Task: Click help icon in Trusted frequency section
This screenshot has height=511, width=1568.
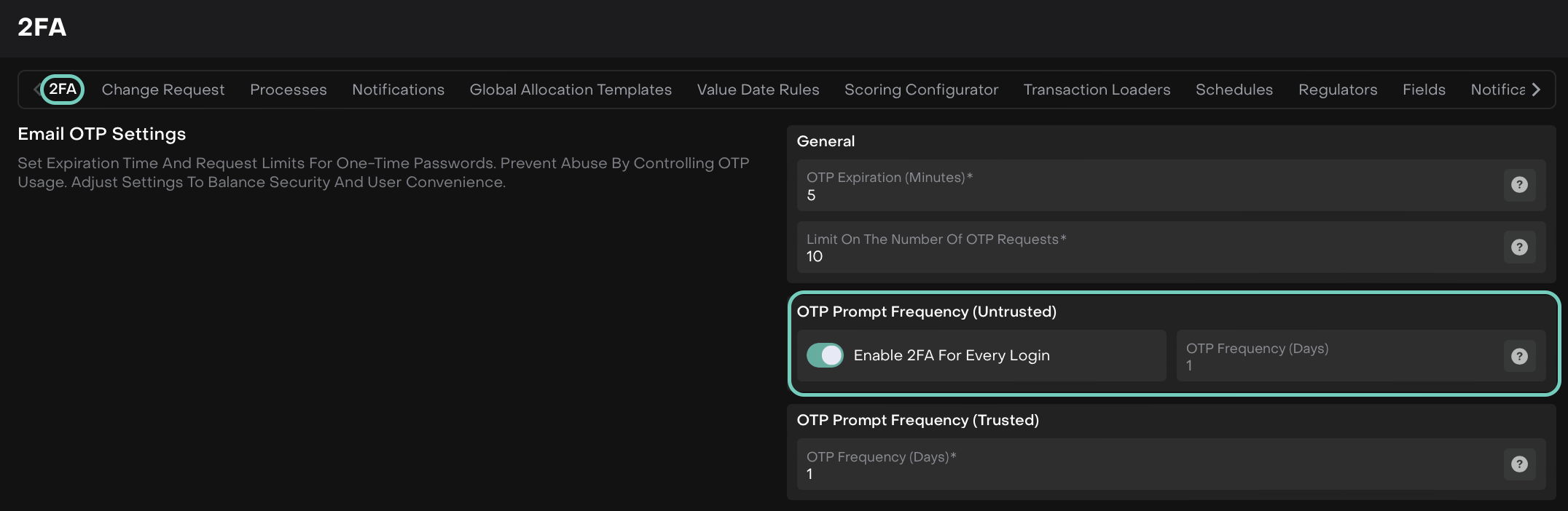Action: pos(1519,464)
